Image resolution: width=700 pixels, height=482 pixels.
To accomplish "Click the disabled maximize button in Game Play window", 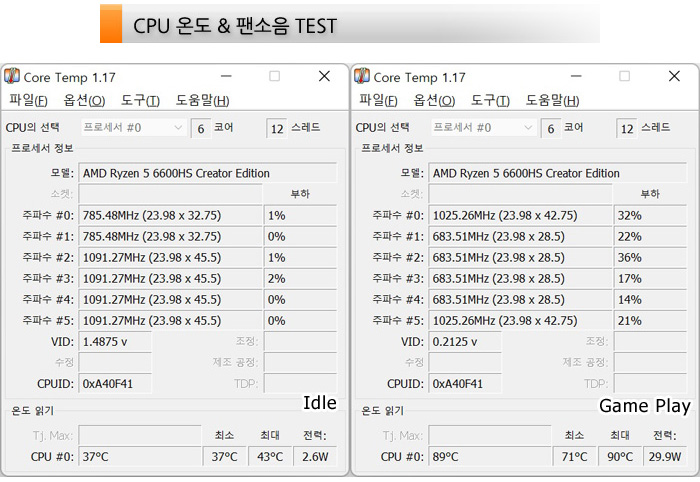I will pos(625,76).
